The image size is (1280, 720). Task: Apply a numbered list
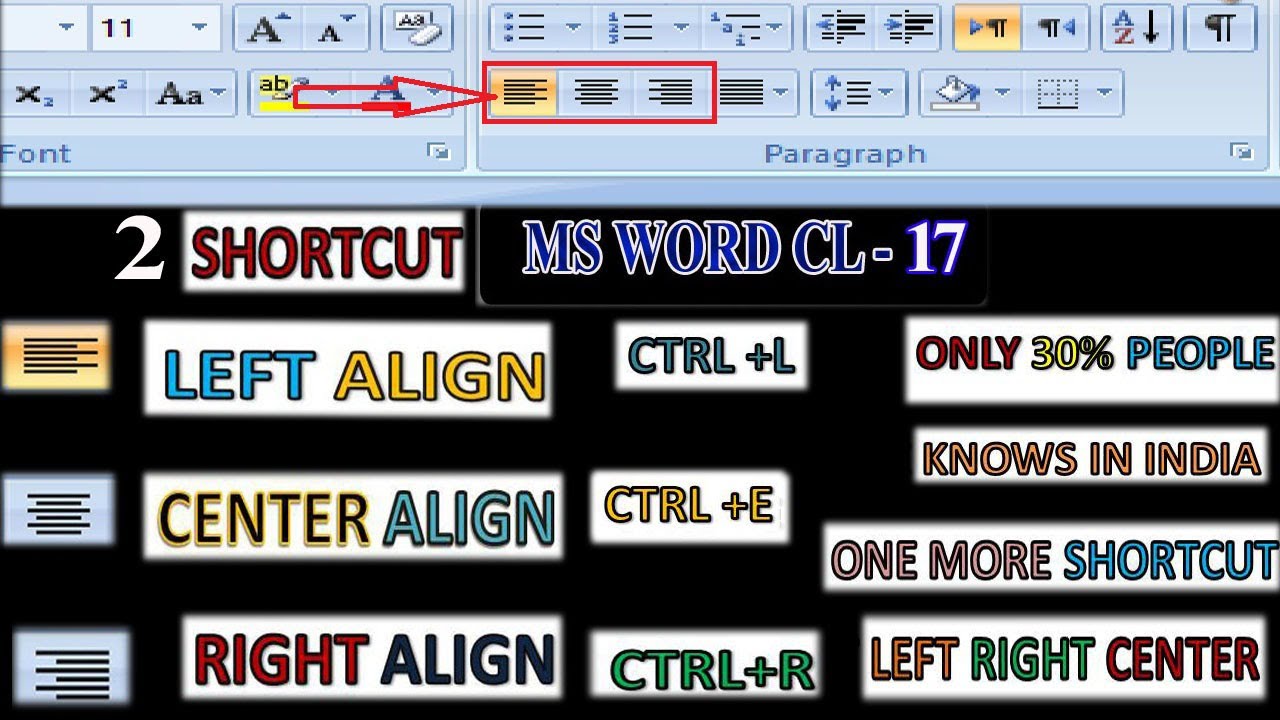[x=631, y=28]
